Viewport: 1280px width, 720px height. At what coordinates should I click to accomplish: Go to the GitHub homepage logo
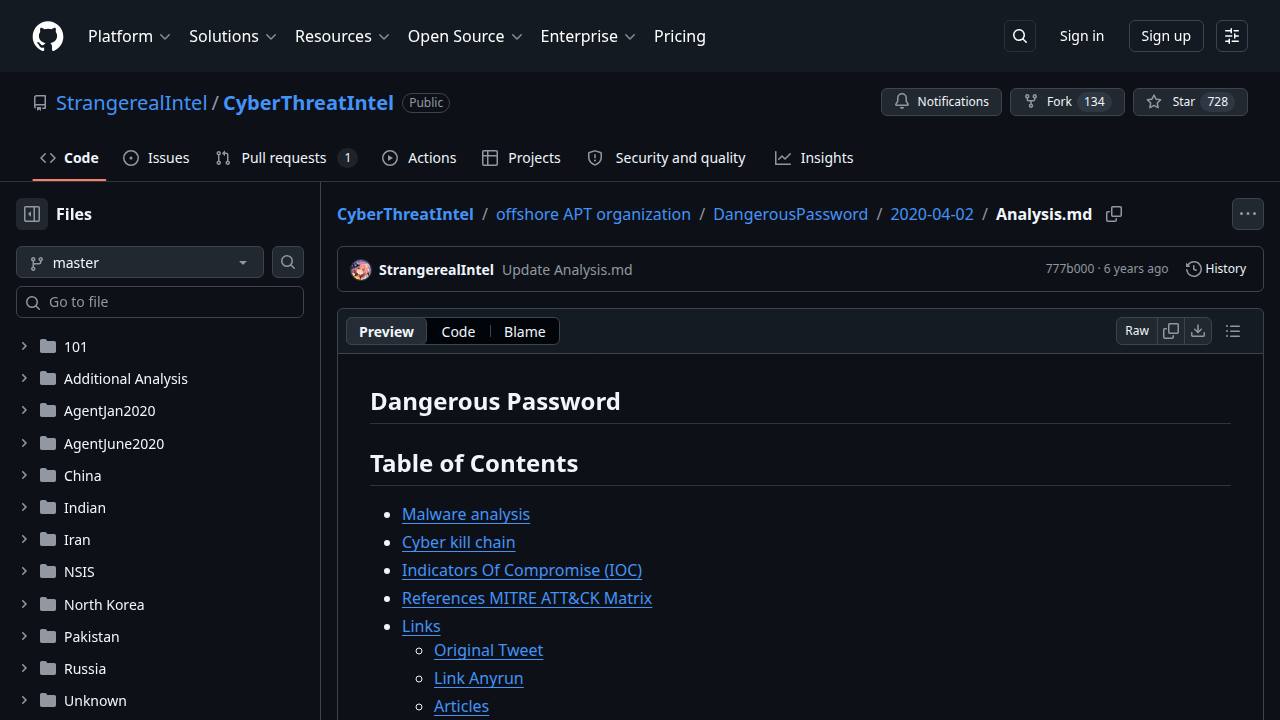(x=48, y=36)
